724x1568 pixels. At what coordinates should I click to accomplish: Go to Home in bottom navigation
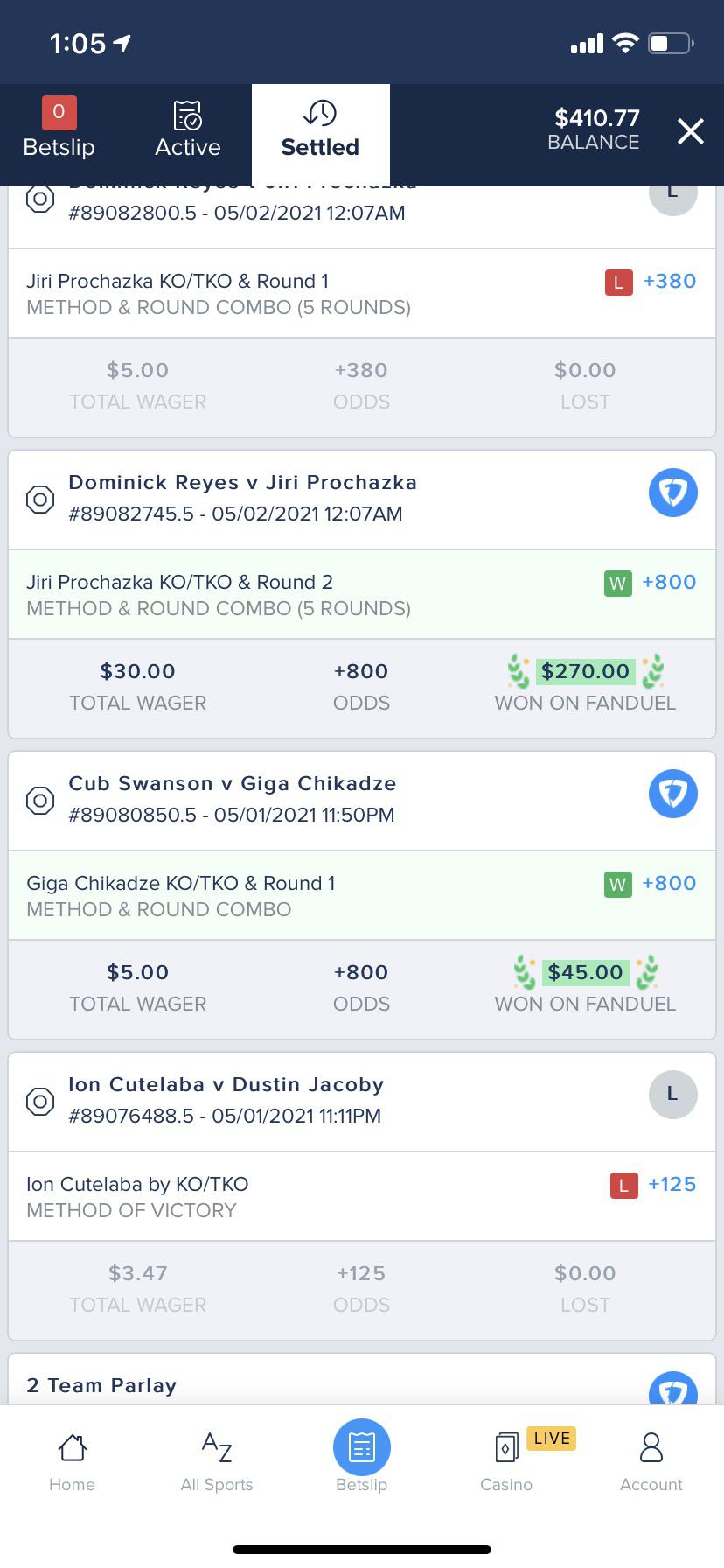click(72, 1463)
